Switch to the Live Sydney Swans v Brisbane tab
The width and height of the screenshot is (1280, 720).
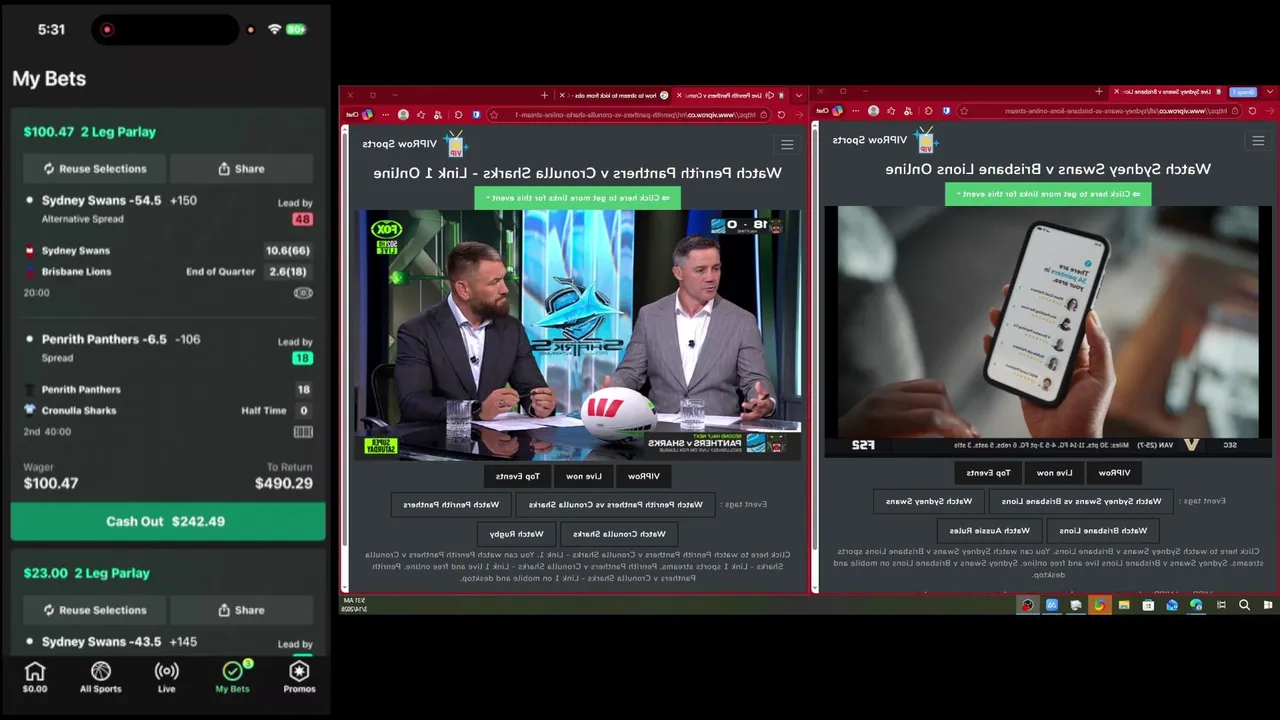coord(1169,92)
